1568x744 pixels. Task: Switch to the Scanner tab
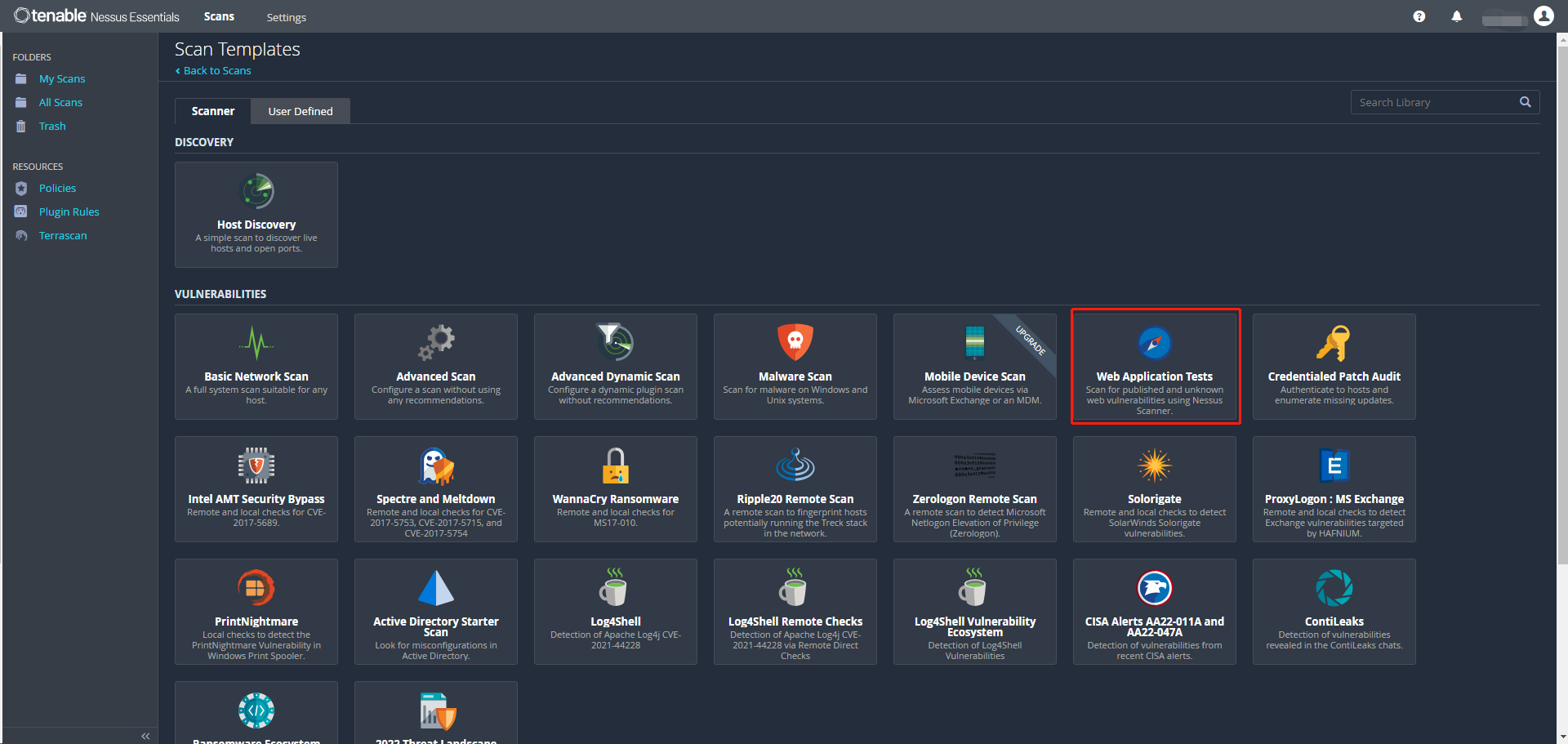coord(213,111)
